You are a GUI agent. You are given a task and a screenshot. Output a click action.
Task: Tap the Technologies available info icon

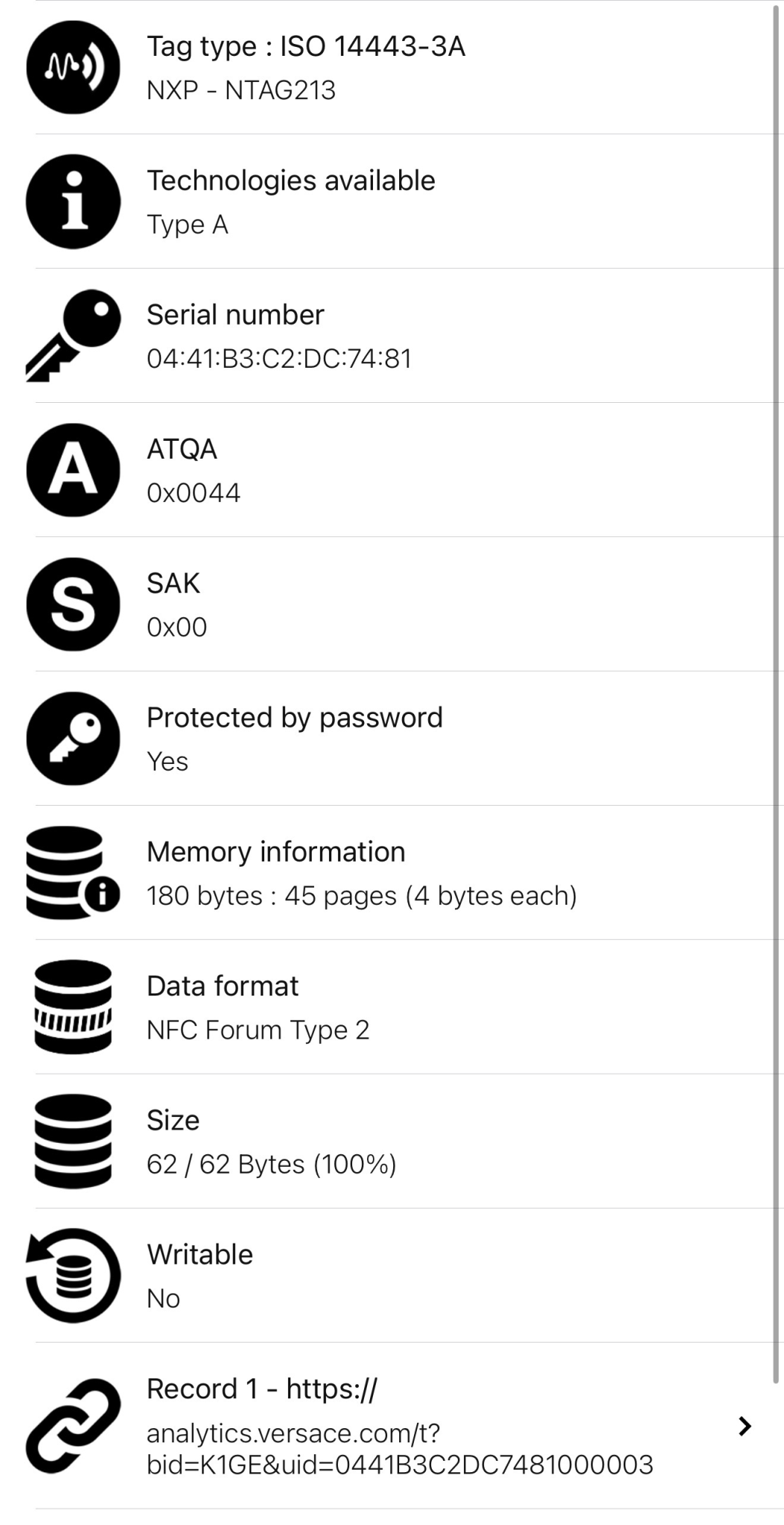click(73, 202)
